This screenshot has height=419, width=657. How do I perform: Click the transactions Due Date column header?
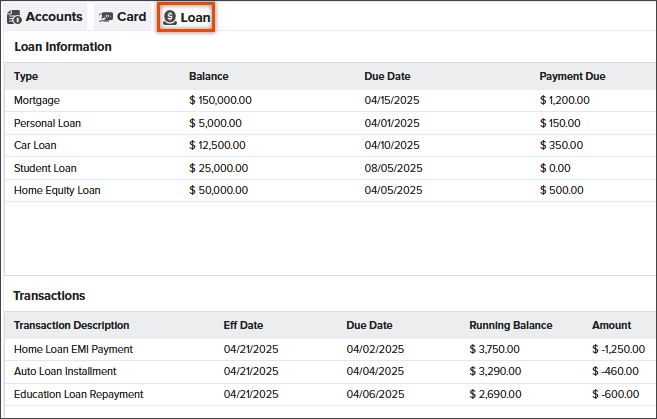[369, 325]
